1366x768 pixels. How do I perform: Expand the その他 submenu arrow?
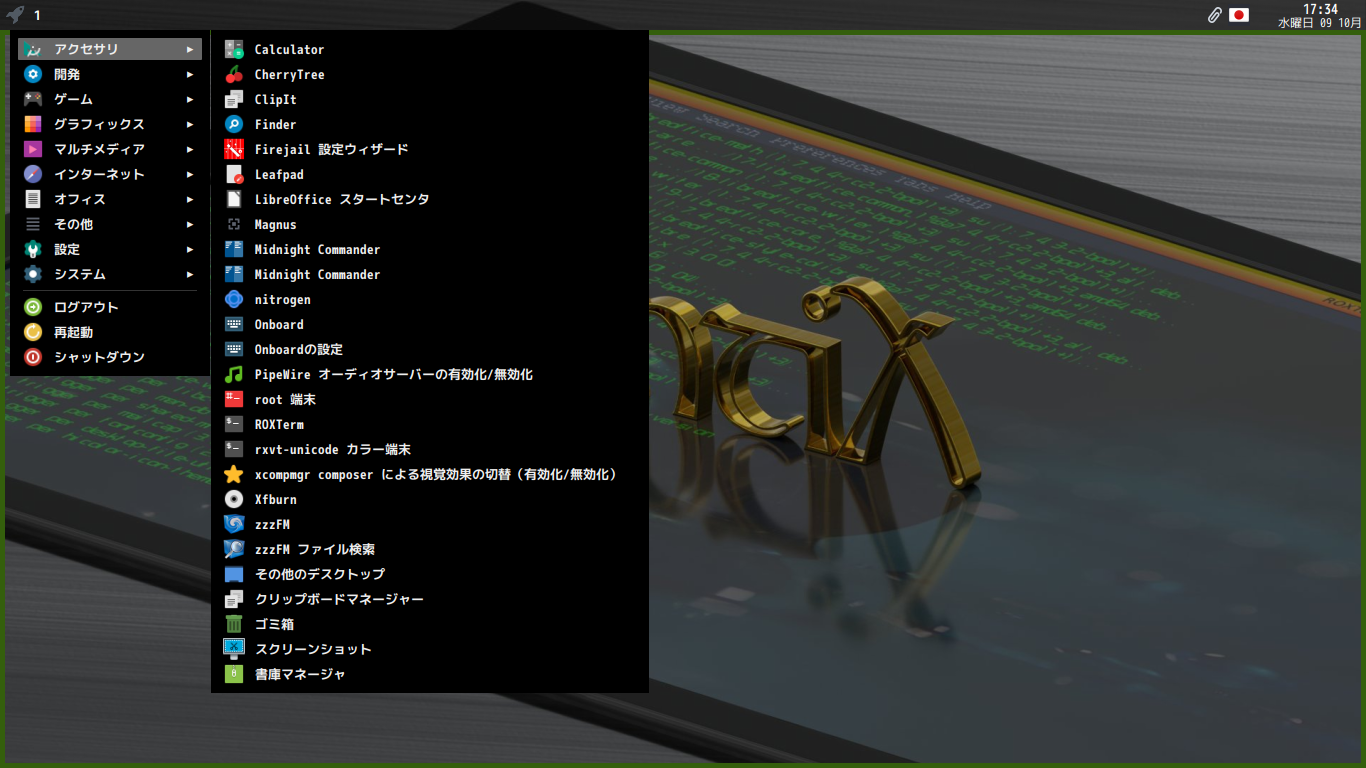pyautogui.click(x=190, y=224)
